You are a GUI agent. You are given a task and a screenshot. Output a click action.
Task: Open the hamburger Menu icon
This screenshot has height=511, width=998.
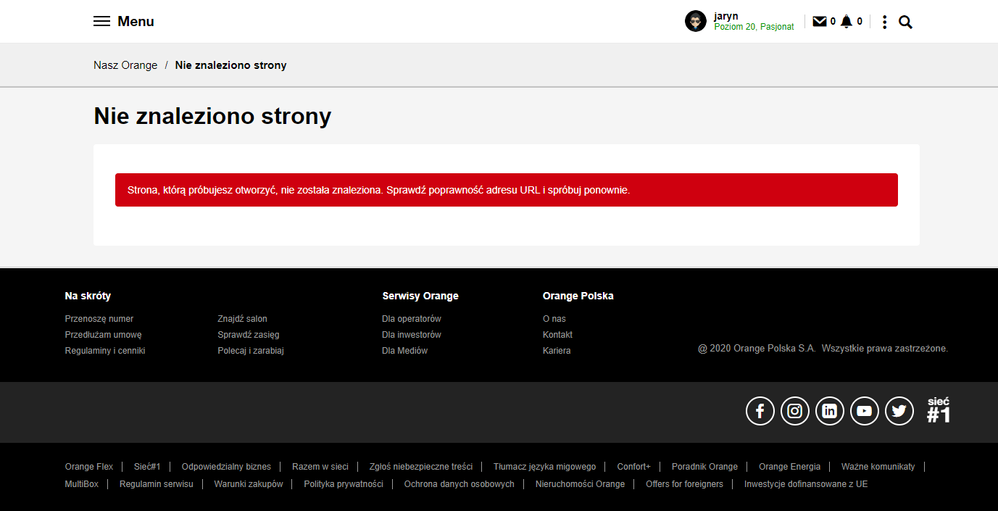pos(102,21)
